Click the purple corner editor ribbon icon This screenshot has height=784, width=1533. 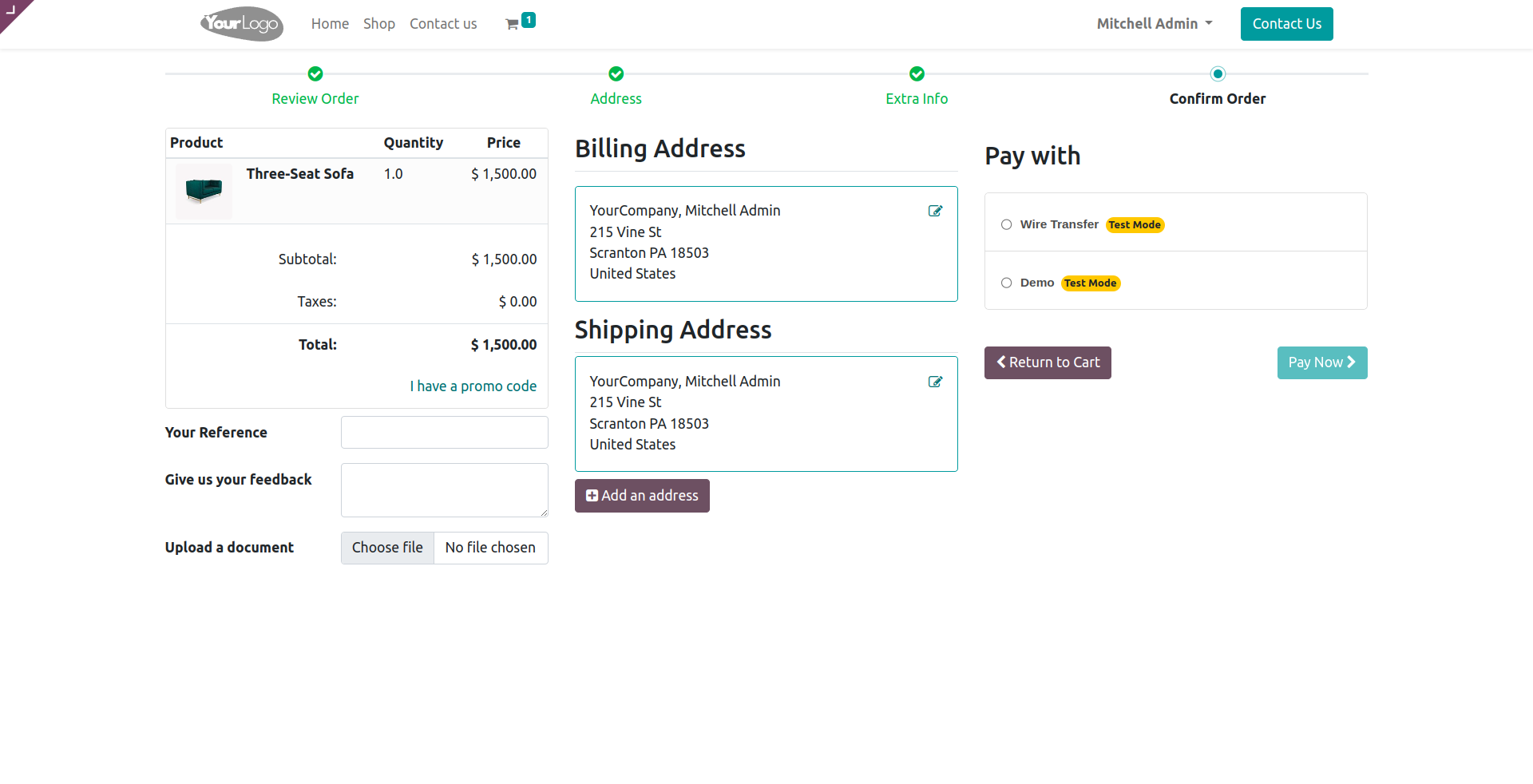tap(11, 10)
